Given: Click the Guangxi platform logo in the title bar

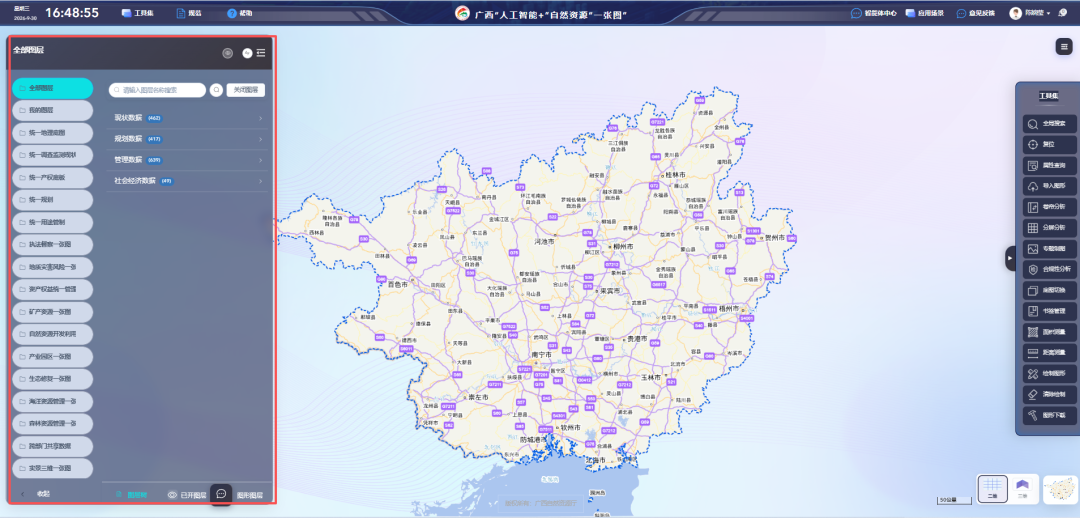Looking at the screenshot, I should click(463, 13).
